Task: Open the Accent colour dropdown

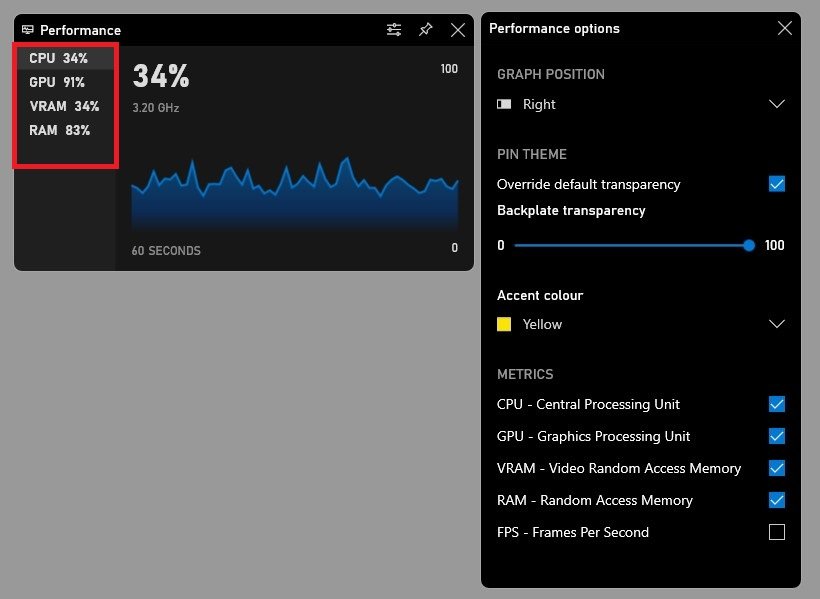Action: point(777,324)
